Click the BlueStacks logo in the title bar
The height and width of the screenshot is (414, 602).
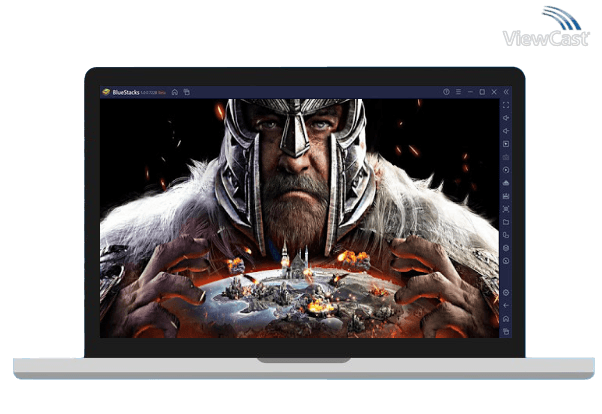(x=106, y=92)
